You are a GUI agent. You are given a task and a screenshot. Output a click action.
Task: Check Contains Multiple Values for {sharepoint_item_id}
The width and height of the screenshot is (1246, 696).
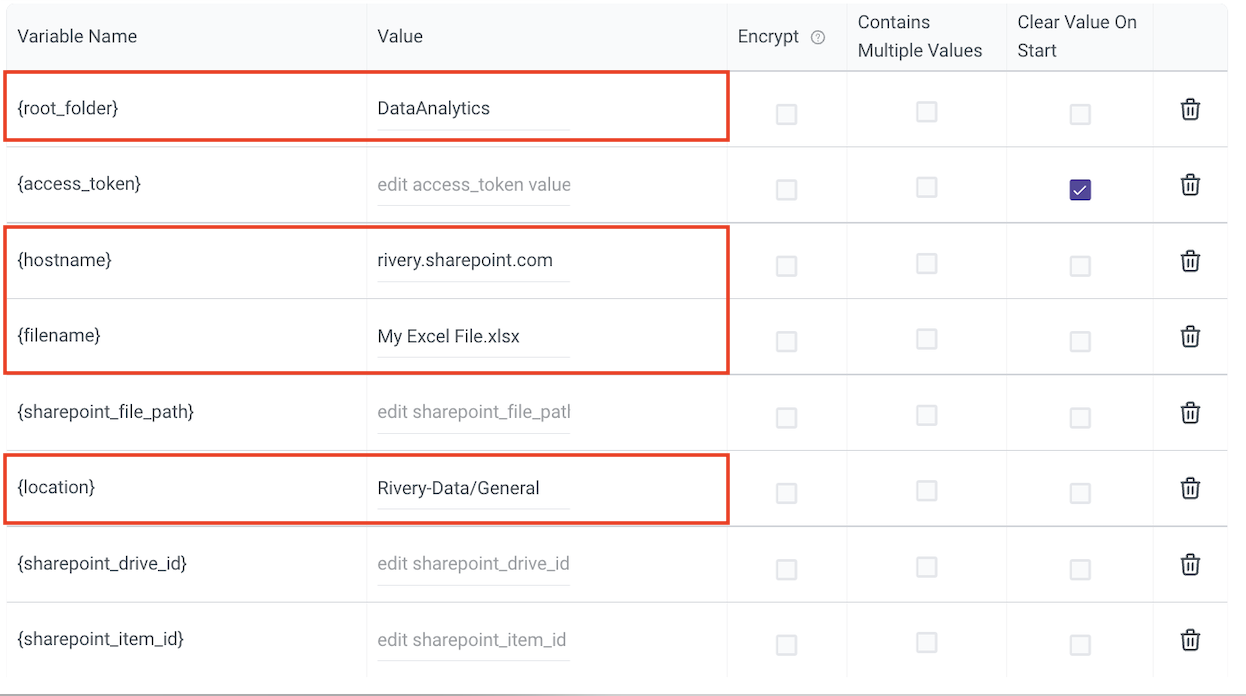pos(927,642)
